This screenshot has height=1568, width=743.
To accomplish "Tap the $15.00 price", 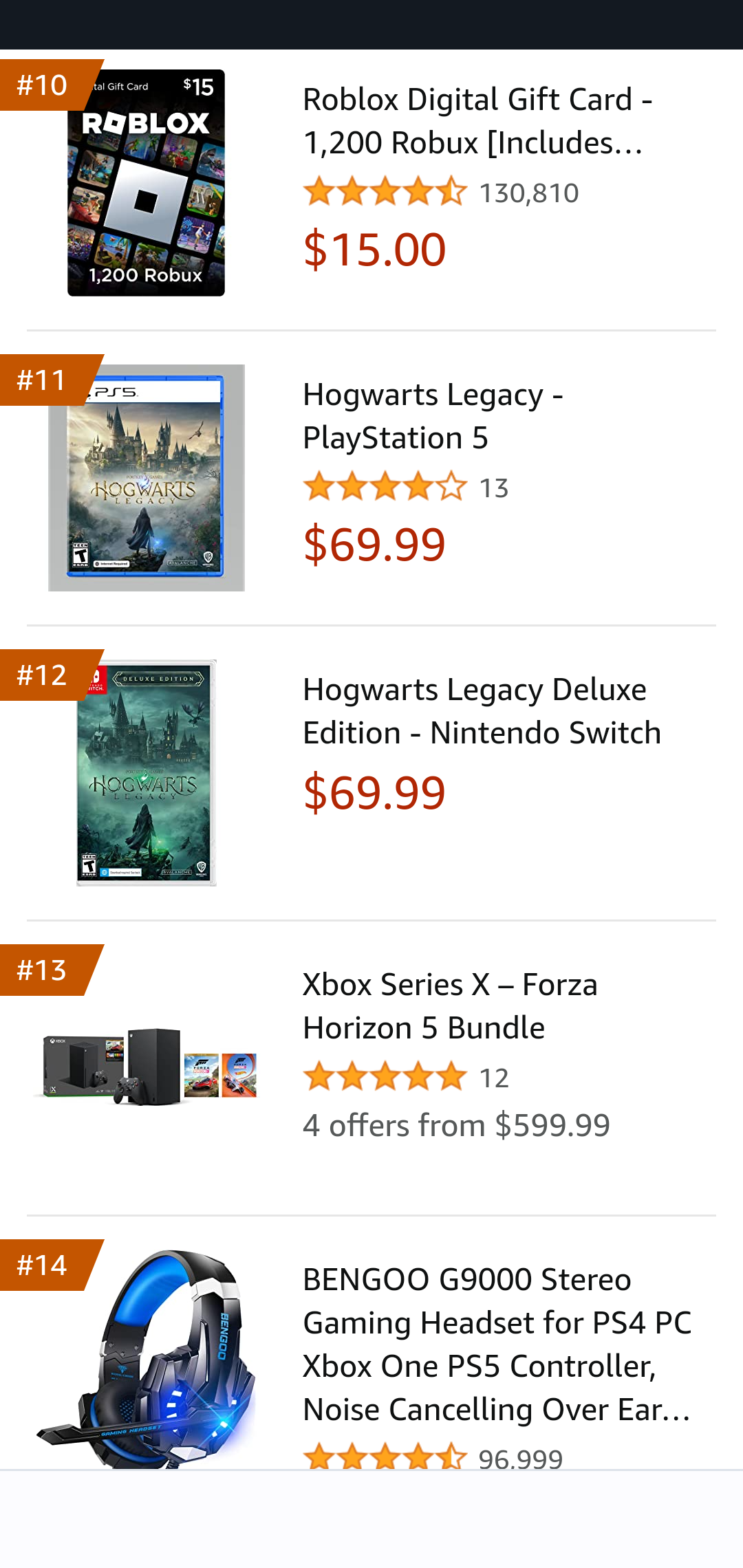I will click(x=375, y=249).
